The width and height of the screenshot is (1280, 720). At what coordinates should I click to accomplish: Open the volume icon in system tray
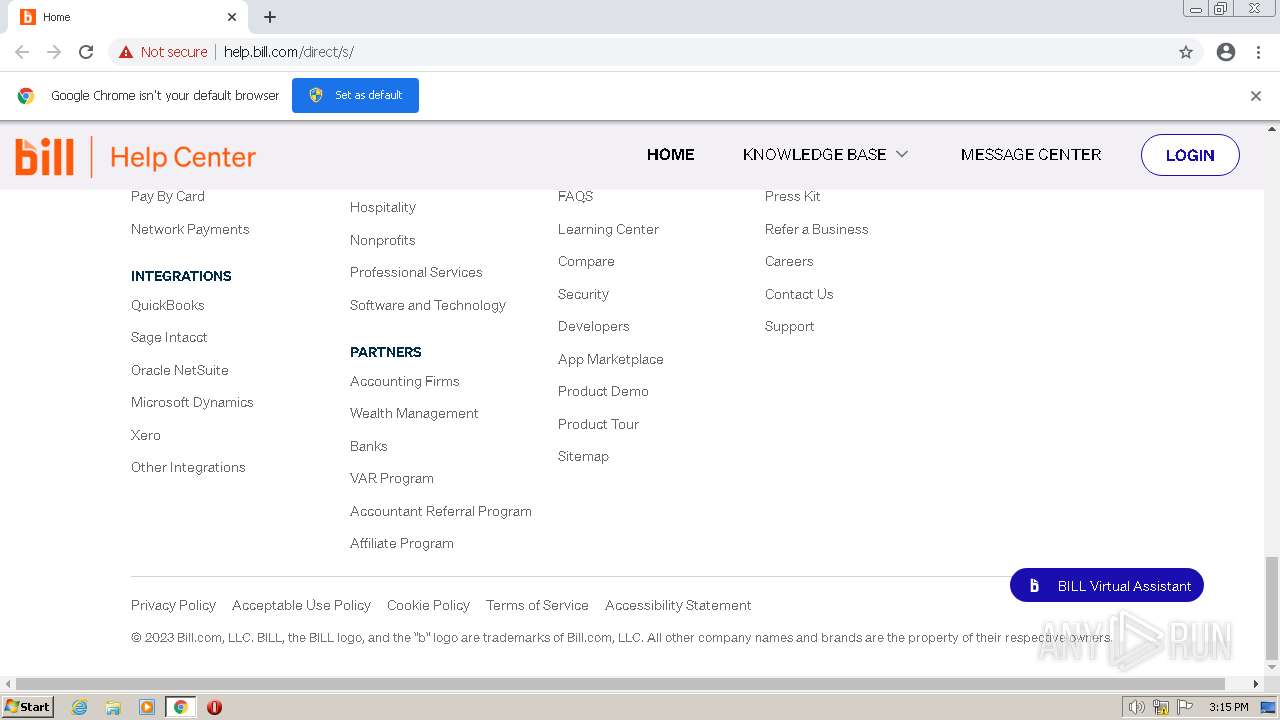tap(1136, 707)
